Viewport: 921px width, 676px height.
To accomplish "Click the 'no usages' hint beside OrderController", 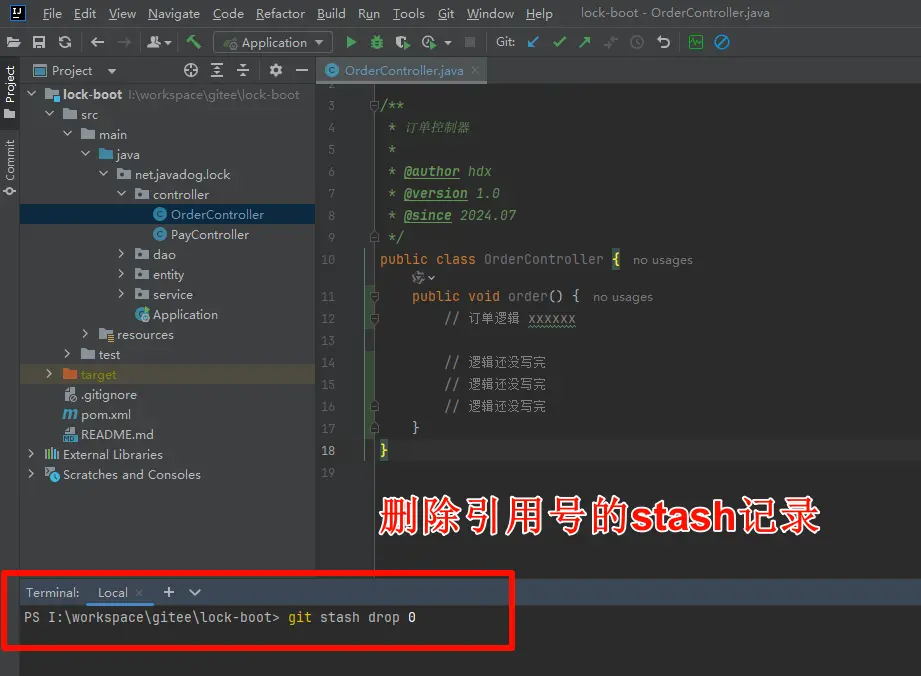I will click(663, 260).
